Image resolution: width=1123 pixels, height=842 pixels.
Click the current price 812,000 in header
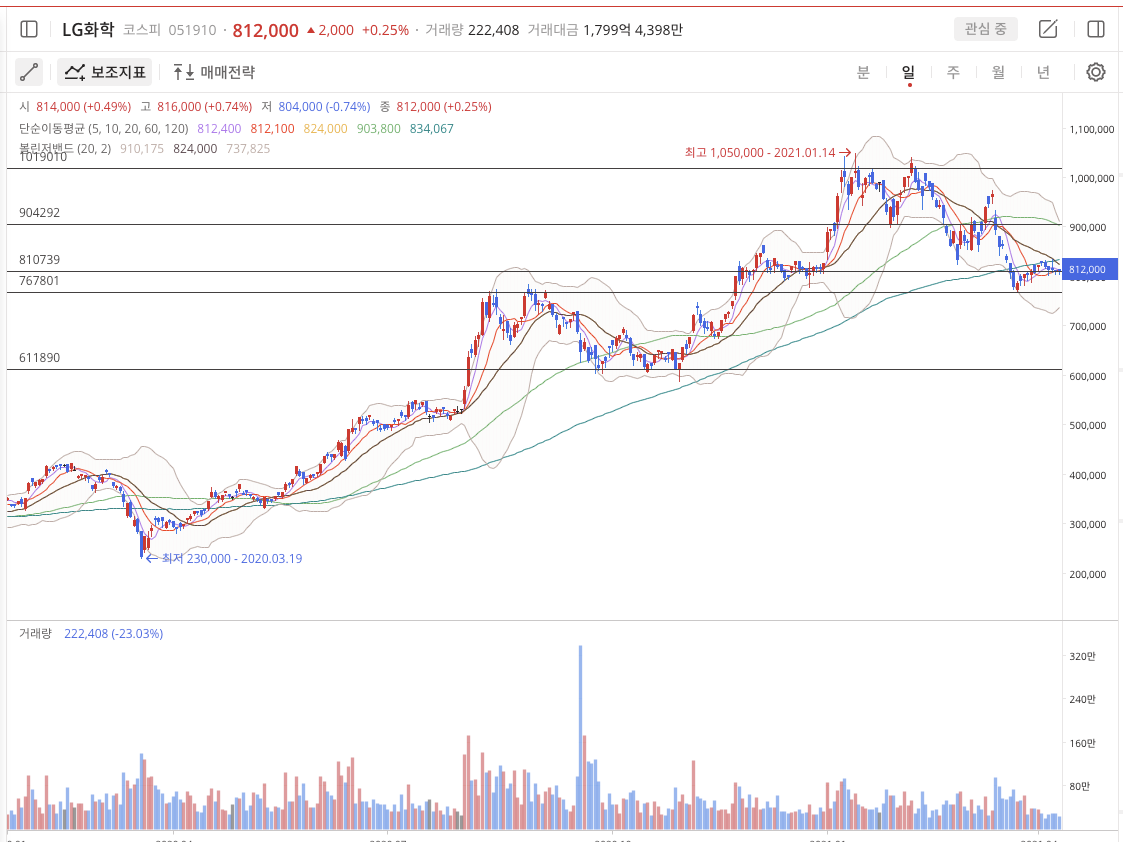266,30
